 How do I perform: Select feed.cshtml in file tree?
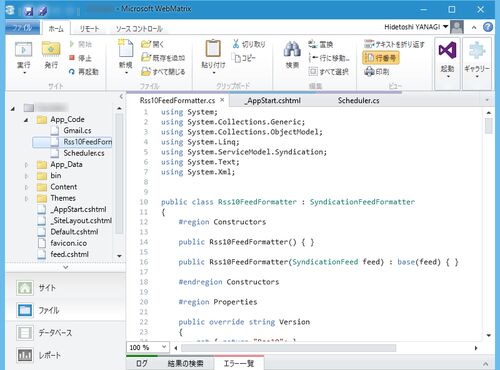tap(69, 254)
